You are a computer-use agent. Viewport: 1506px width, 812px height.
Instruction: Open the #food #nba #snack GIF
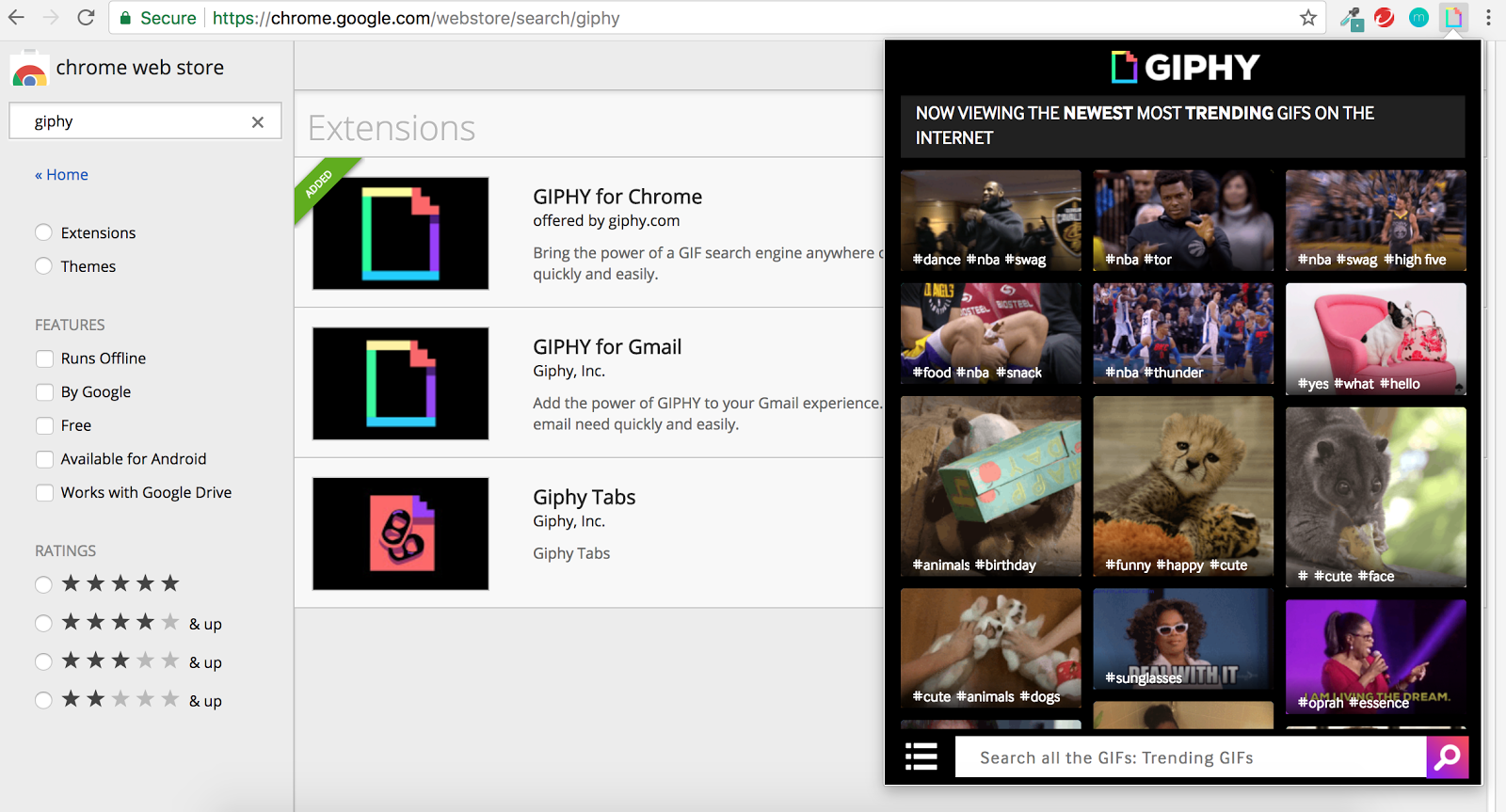(x=990, y=334)
